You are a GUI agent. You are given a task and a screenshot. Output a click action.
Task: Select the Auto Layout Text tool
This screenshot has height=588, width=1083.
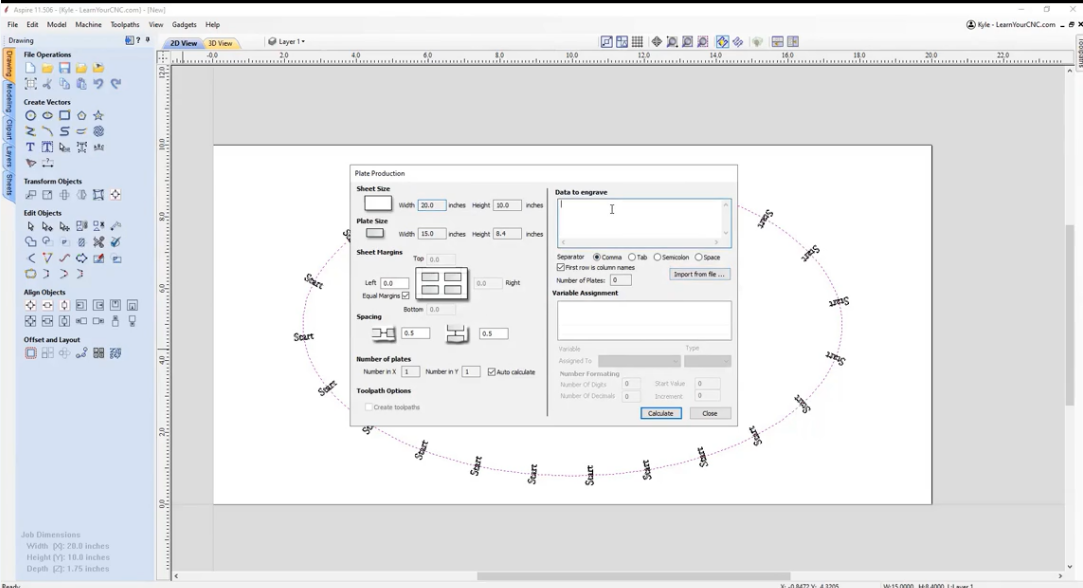[47, 147]
